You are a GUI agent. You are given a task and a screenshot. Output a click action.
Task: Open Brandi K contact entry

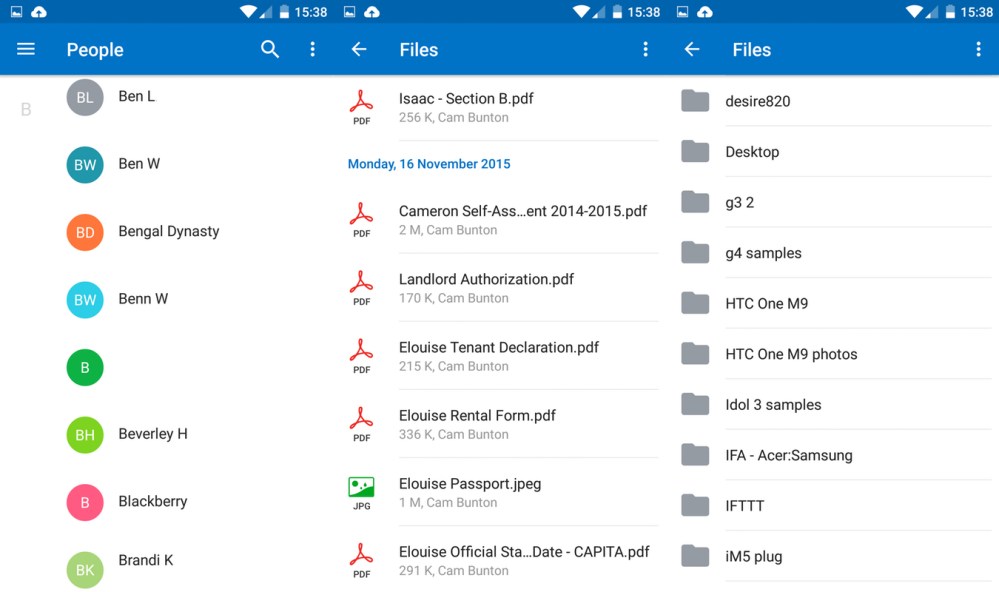(146, 561)
